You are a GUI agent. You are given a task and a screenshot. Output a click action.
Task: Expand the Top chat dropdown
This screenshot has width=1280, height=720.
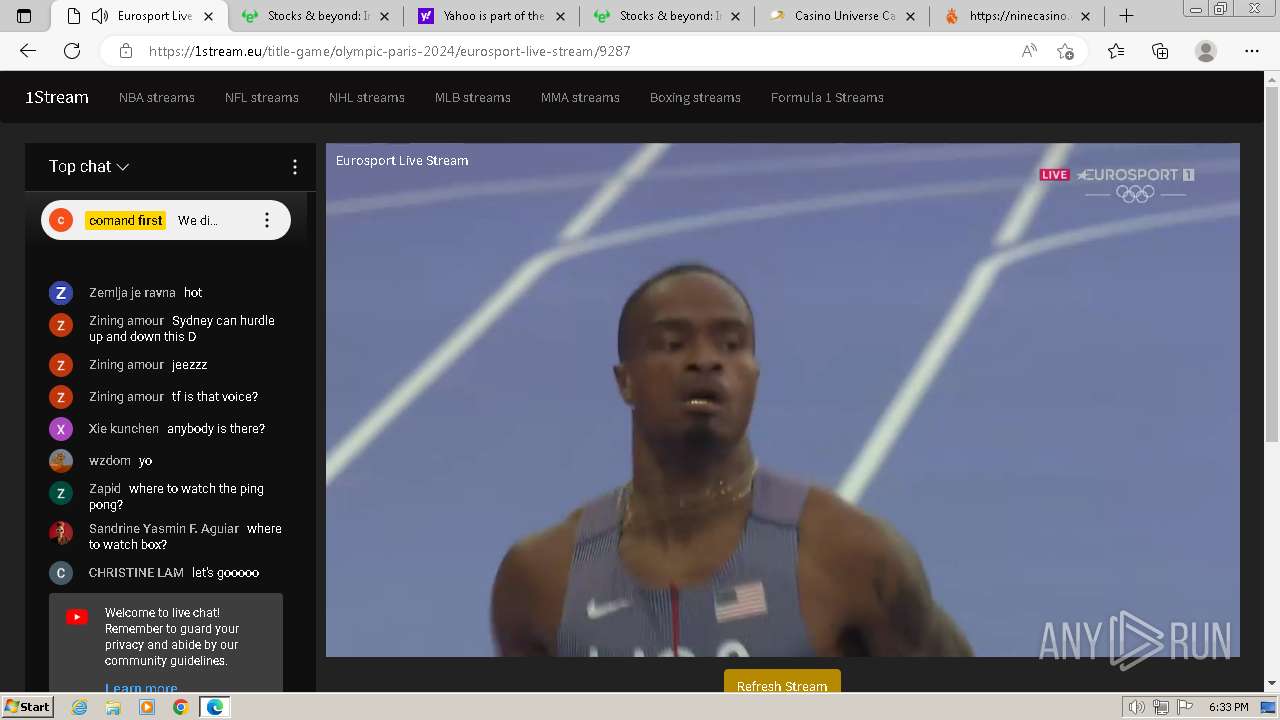tap(89, 167)
